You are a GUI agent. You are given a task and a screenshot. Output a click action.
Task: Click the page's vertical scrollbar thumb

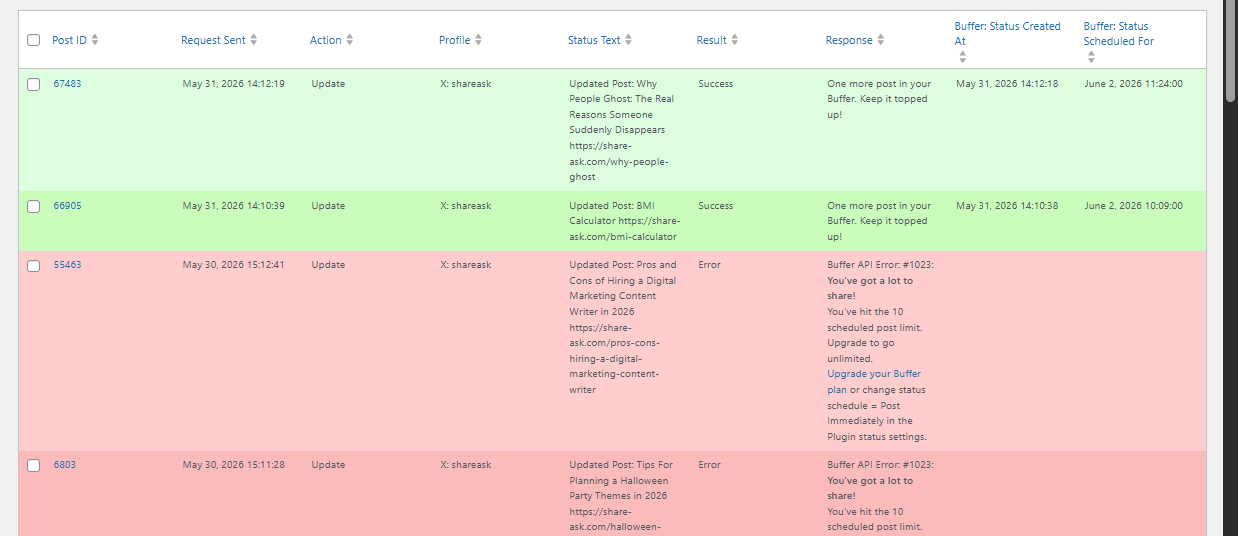click(1230, 52)
